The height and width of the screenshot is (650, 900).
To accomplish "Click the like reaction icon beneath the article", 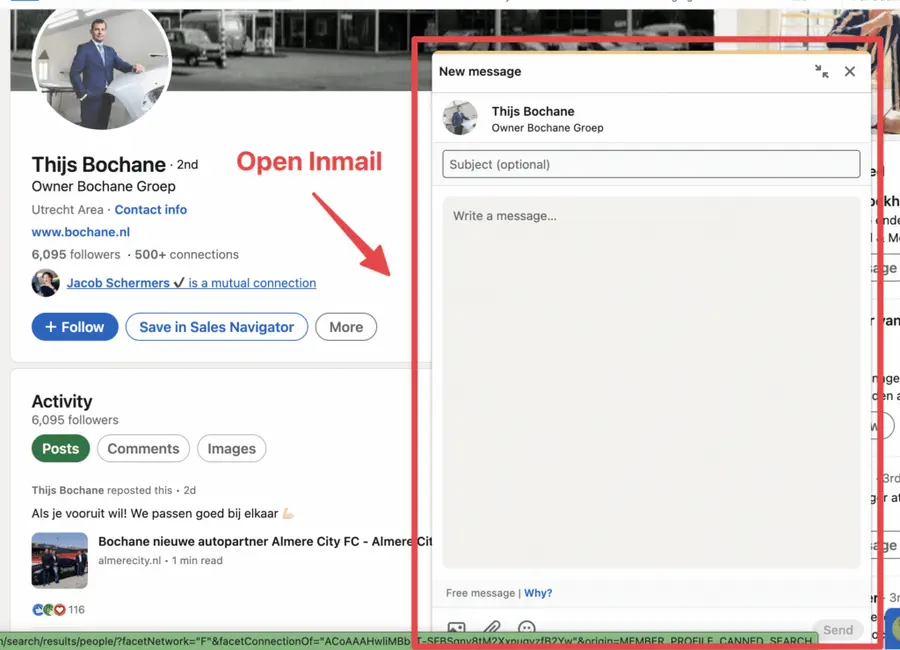I will coord(36,609).
